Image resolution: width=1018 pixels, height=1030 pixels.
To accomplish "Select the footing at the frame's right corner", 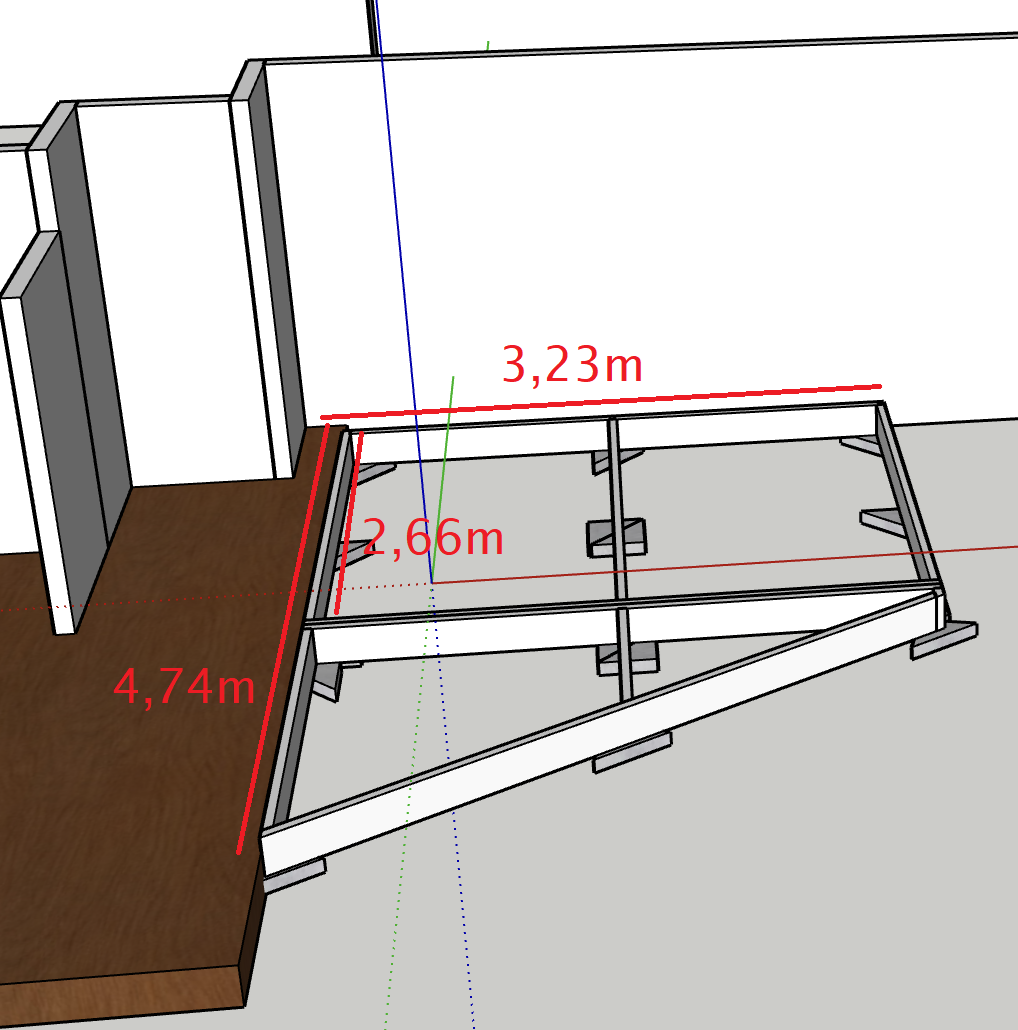I will pos(945,640).
